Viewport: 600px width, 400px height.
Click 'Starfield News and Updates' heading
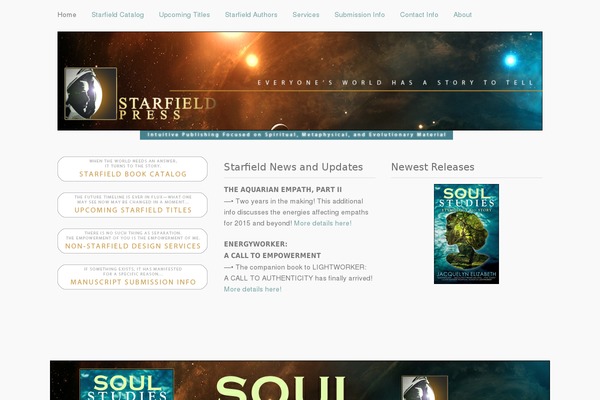[x=293, y=167]
